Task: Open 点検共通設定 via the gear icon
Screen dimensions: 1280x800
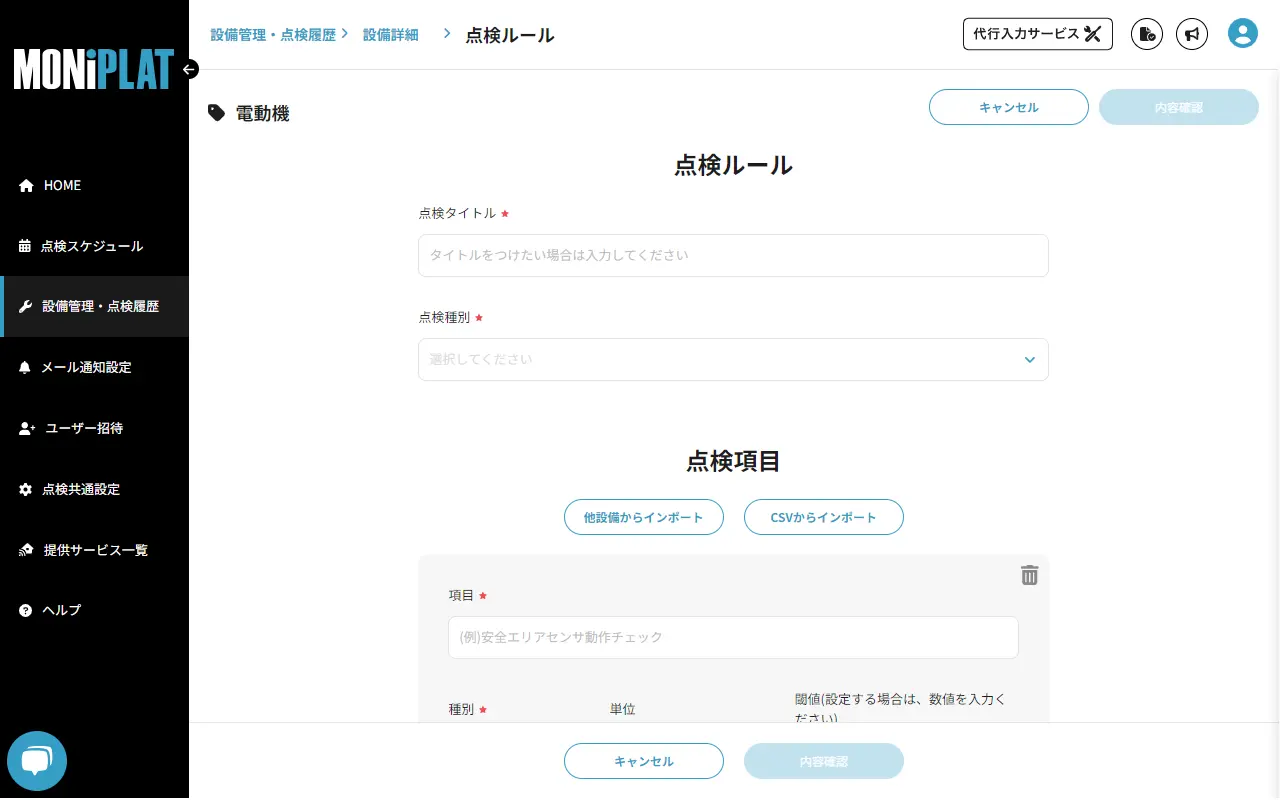Action: click(x=26, y=489)
